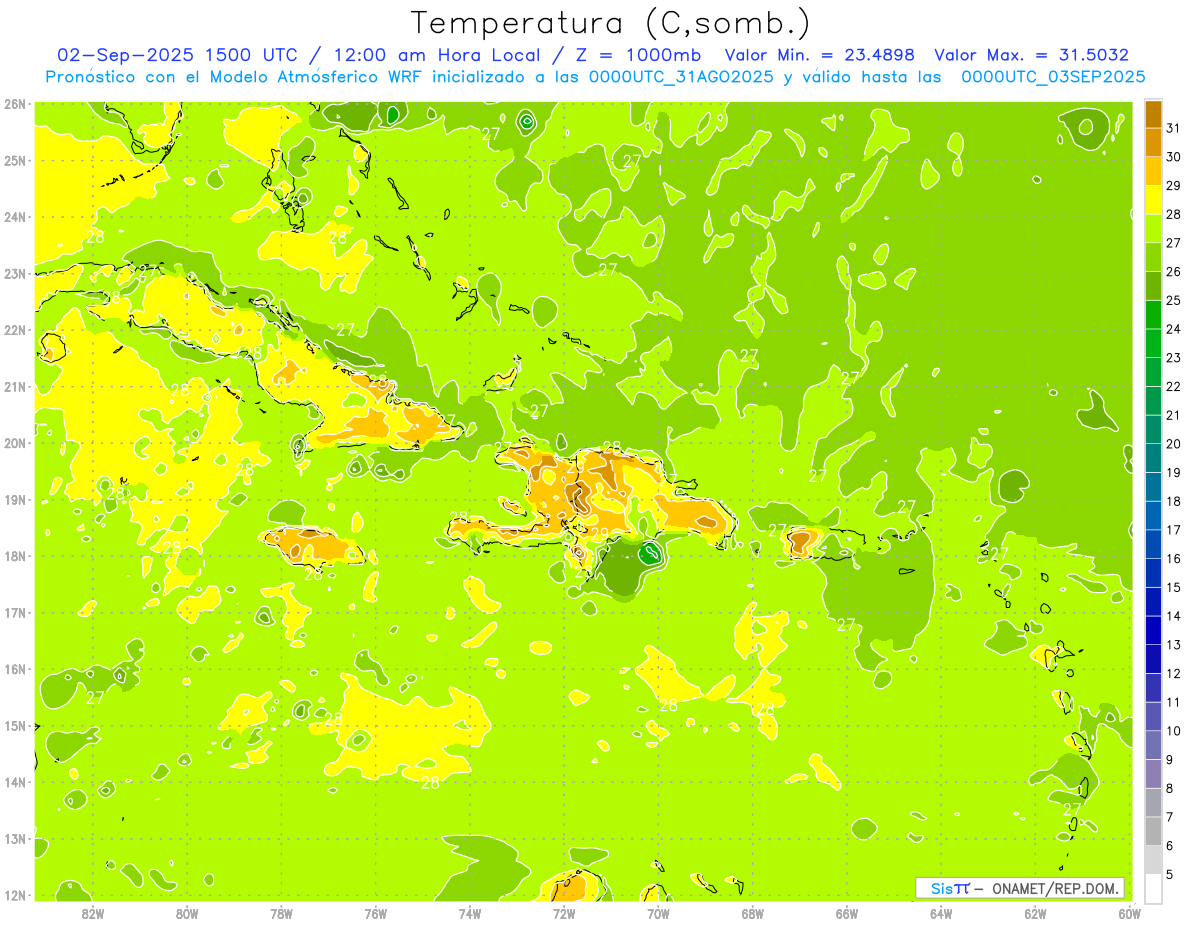Viewport: 1200px width, 927px height.
Task: Click the '19N' latitude axis label
Action: click(16, 499)
